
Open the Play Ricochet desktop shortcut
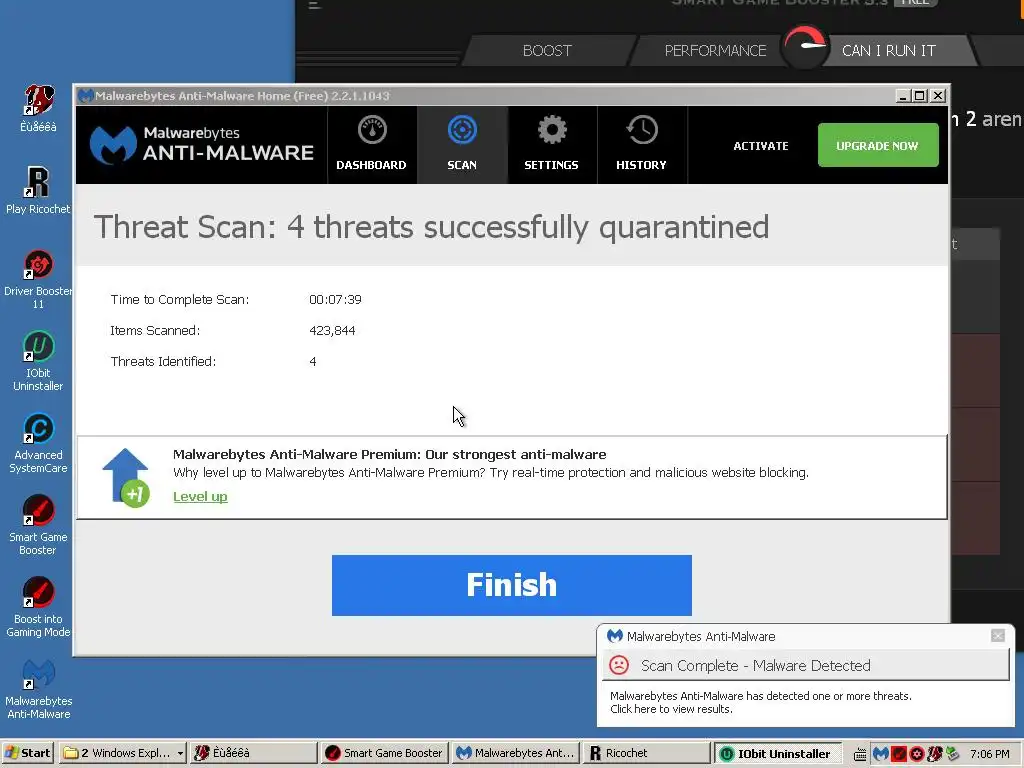(38, 191)
